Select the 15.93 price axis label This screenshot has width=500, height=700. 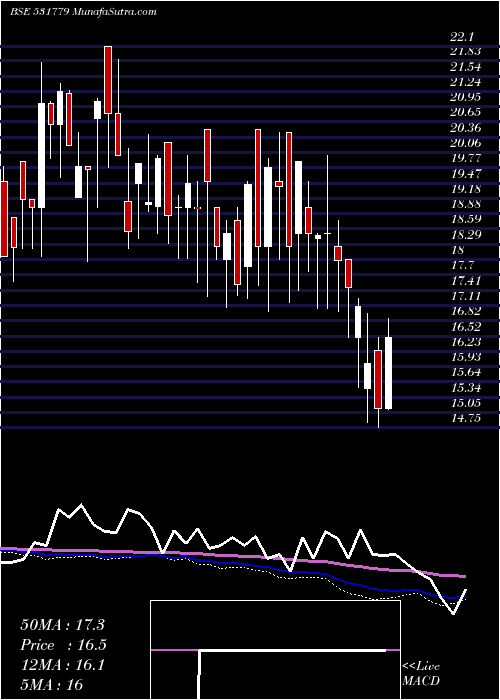(x=465, y=358)
